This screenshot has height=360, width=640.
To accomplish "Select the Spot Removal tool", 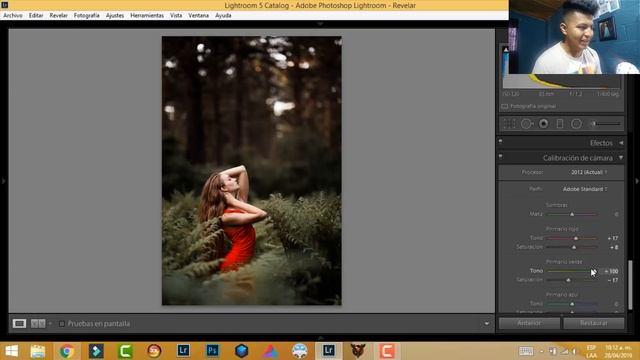I will pyautogui.click(x=527, y=124).
